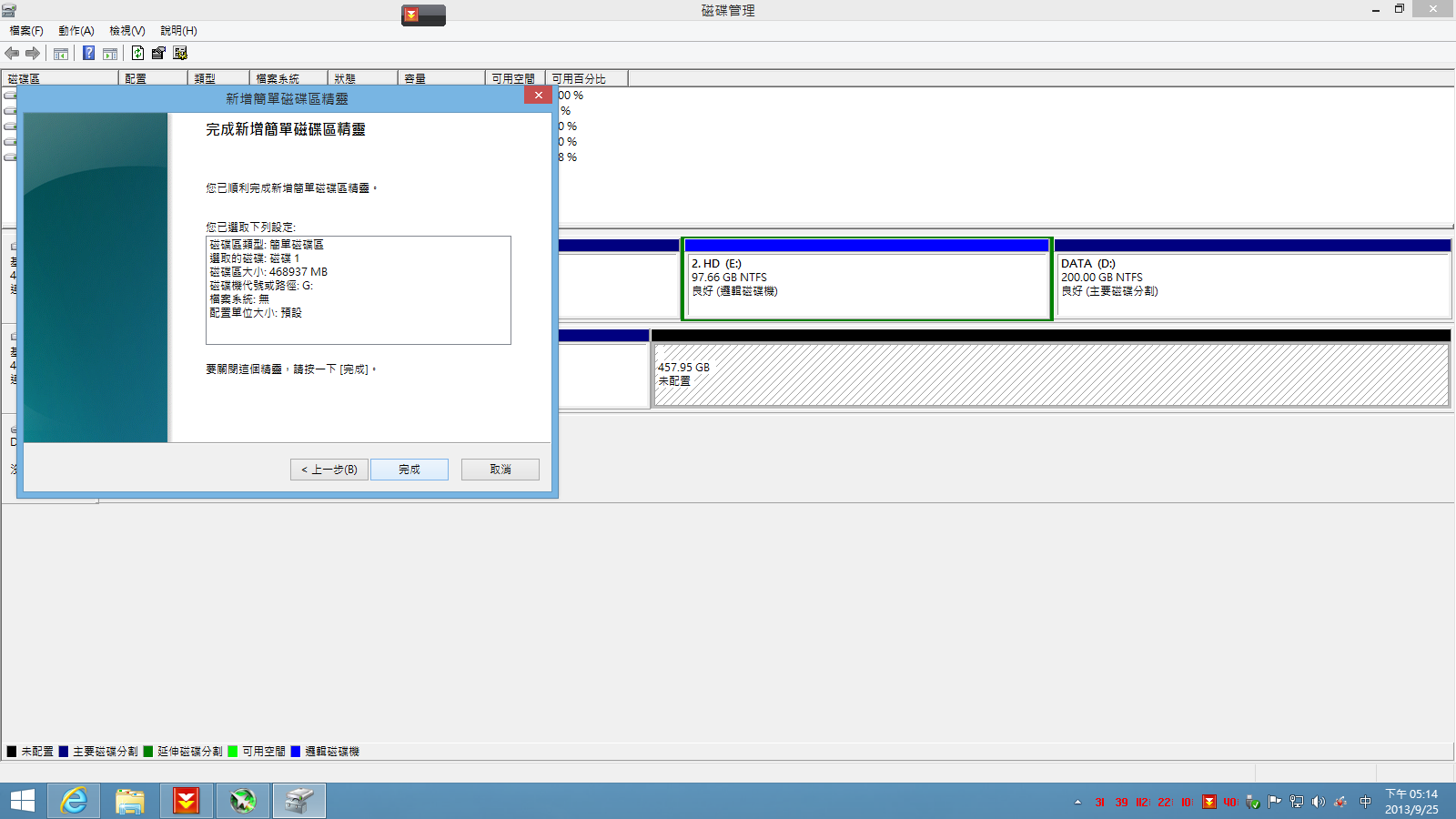
Task: Toggle the action pane toolbar icon
Action: click(x=110, y=54)
